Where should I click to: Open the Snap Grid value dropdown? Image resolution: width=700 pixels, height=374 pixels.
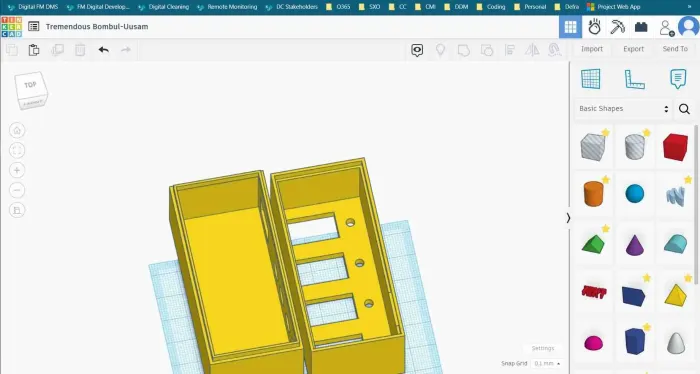coord(547,363)
